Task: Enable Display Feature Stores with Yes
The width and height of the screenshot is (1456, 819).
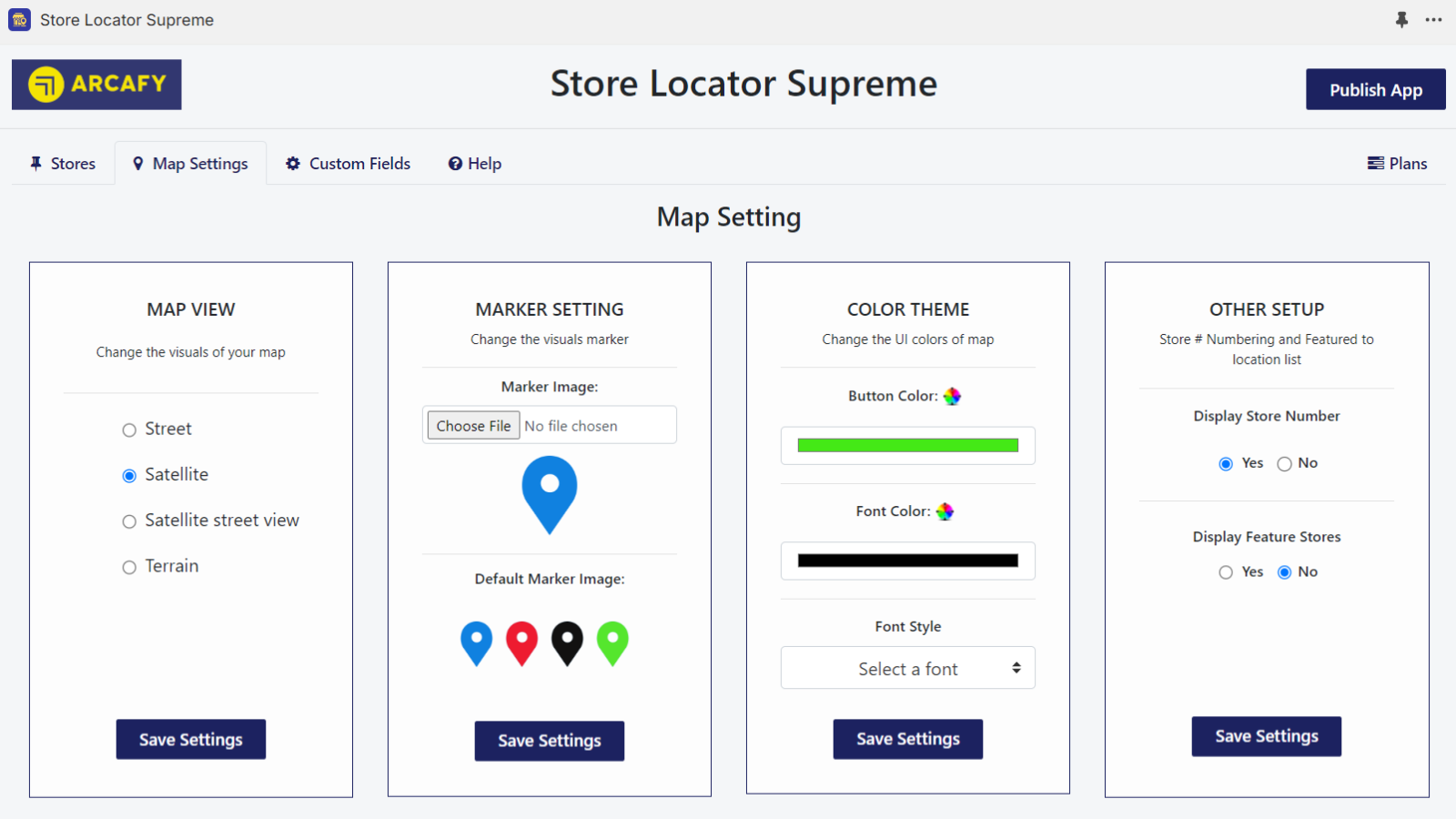Action: [1226, 572]
